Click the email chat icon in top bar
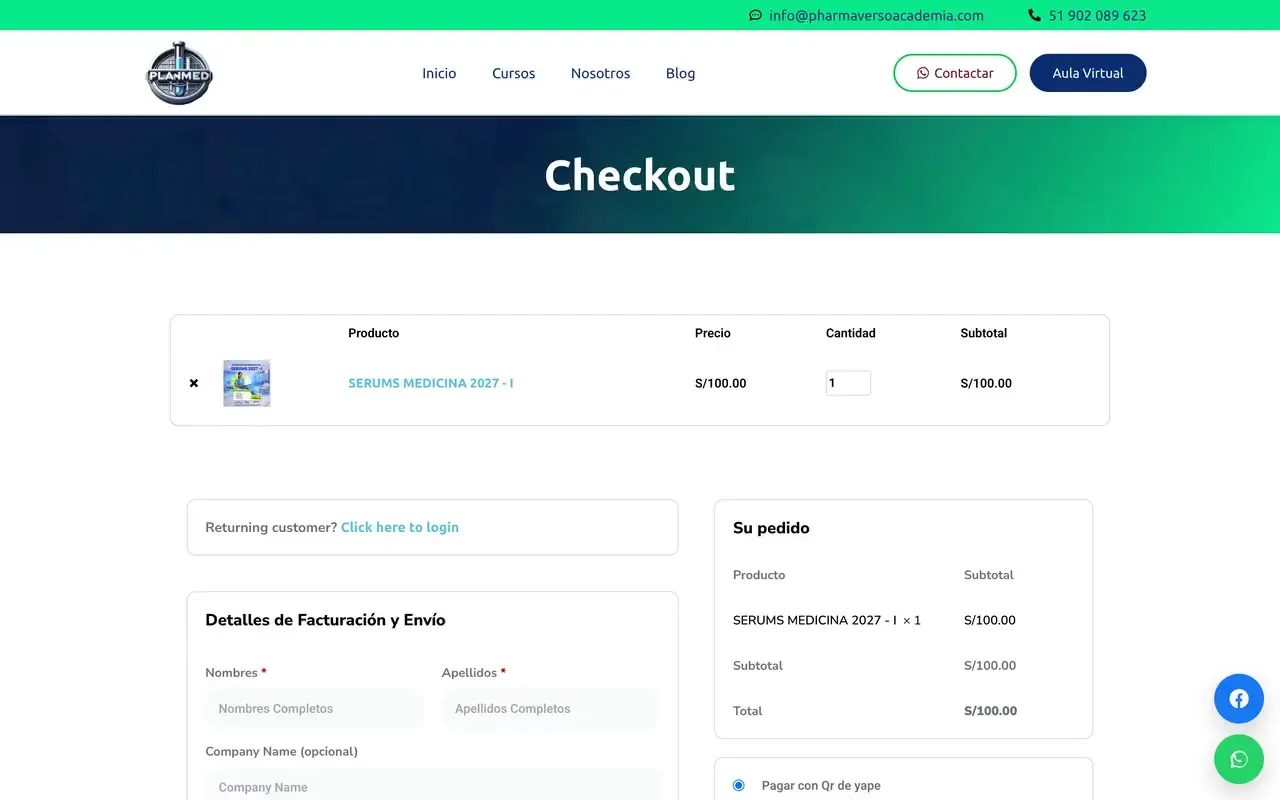The width and height of the screenshot is (1280, 800). (755, 15)
